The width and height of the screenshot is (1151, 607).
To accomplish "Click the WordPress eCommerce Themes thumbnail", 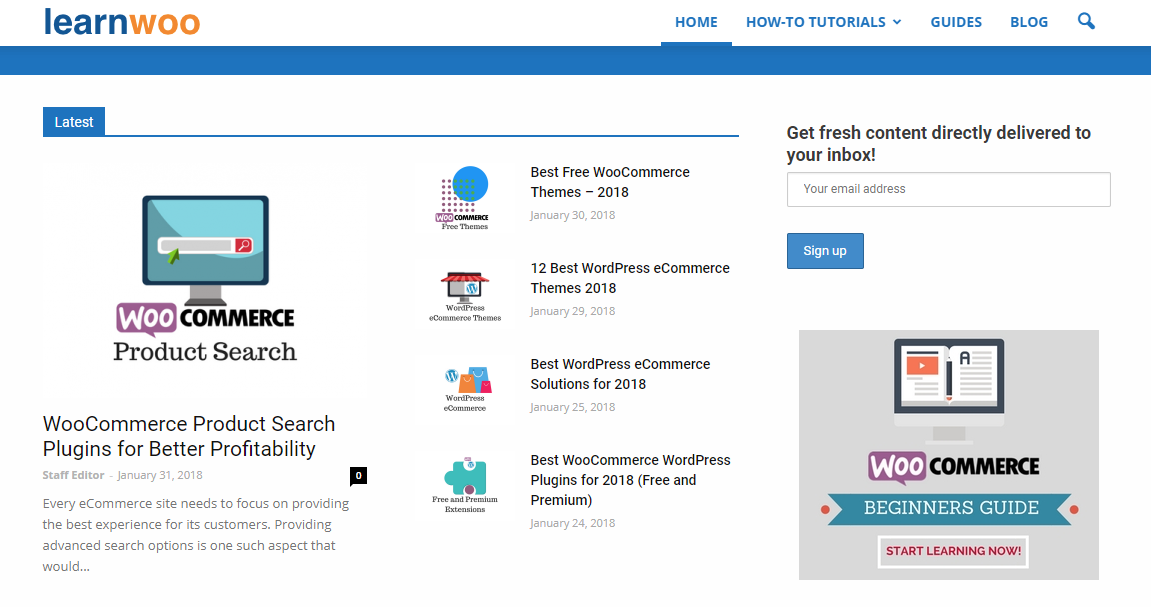I will tap(465, 294).
